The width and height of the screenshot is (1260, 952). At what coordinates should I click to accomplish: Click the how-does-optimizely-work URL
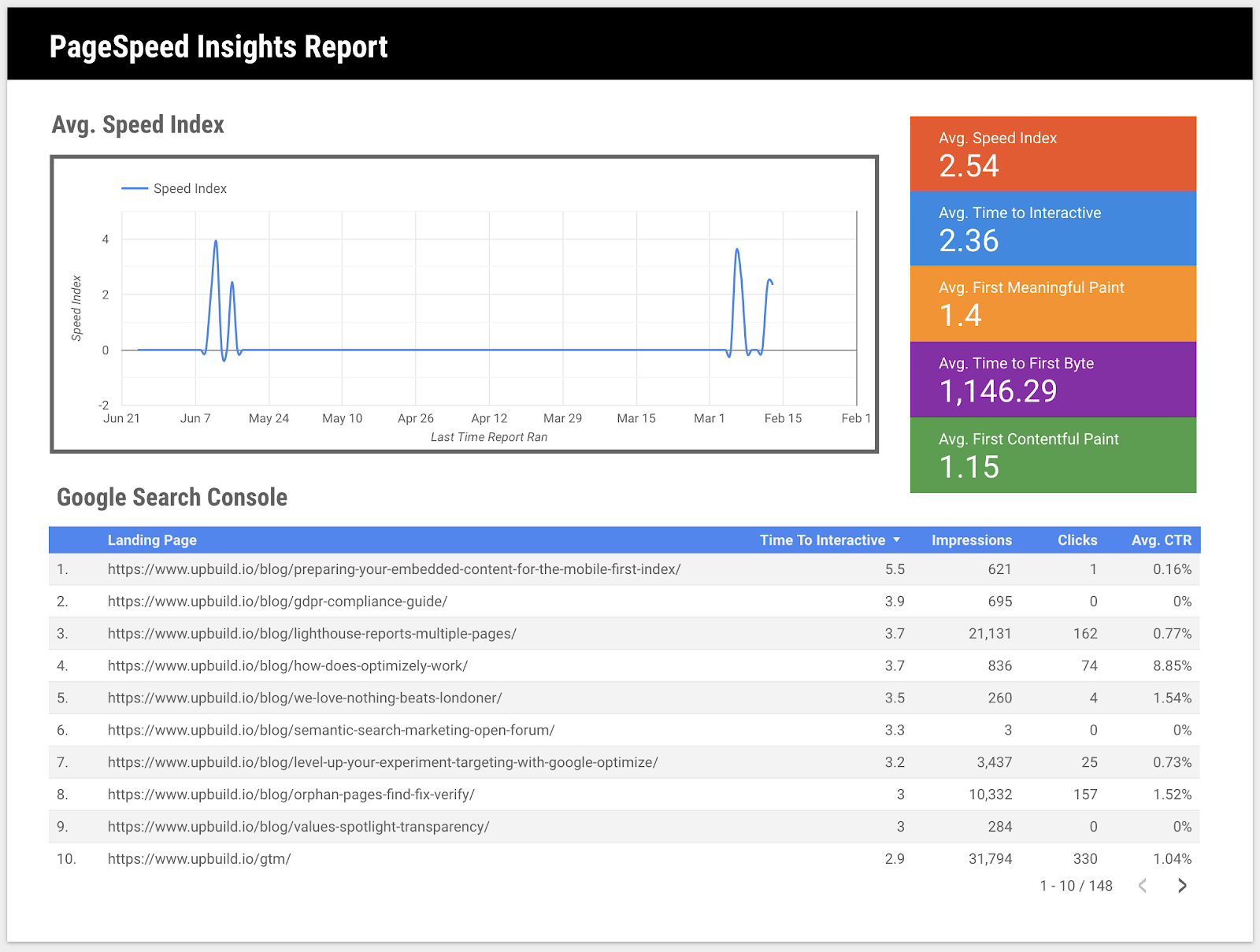[x=287, y=666]
